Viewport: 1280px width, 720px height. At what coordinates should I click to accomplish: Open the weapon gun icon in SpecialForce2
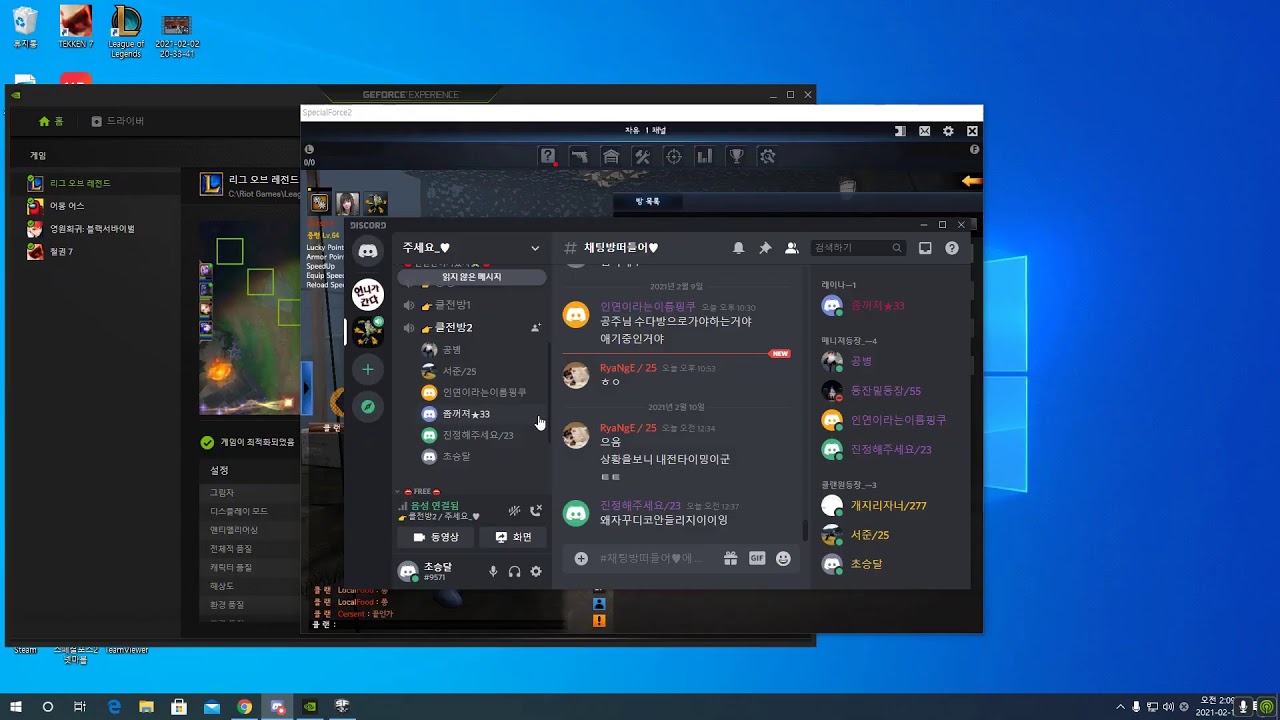point(579,156)
